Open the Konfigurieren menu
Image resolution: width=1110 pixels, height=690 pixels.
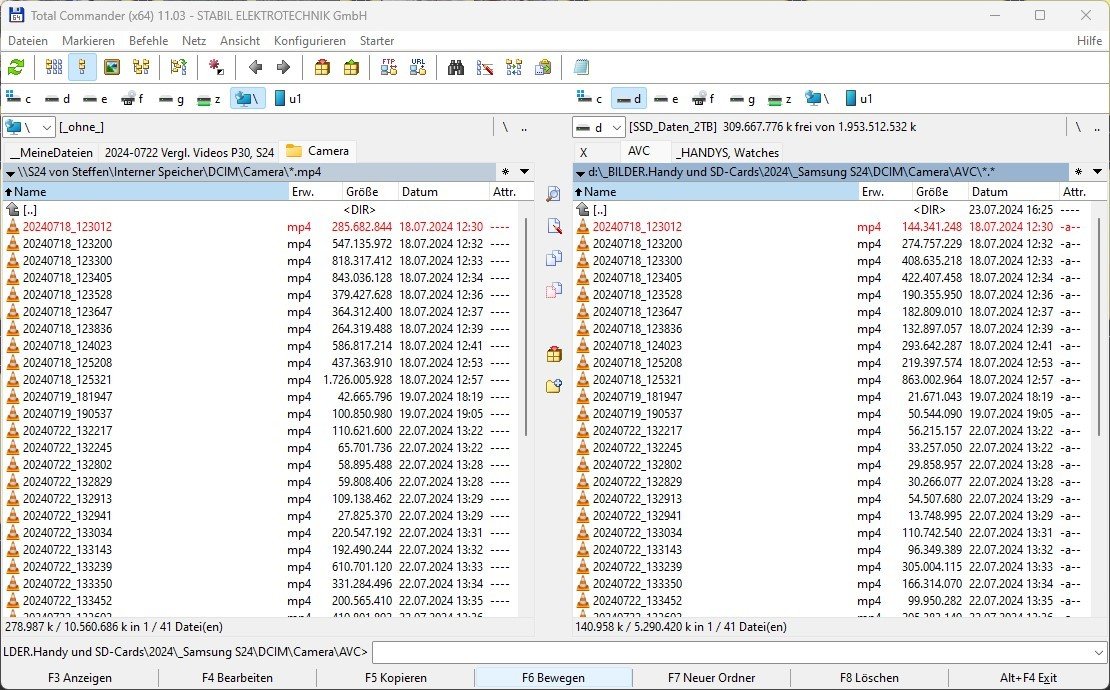309,41
